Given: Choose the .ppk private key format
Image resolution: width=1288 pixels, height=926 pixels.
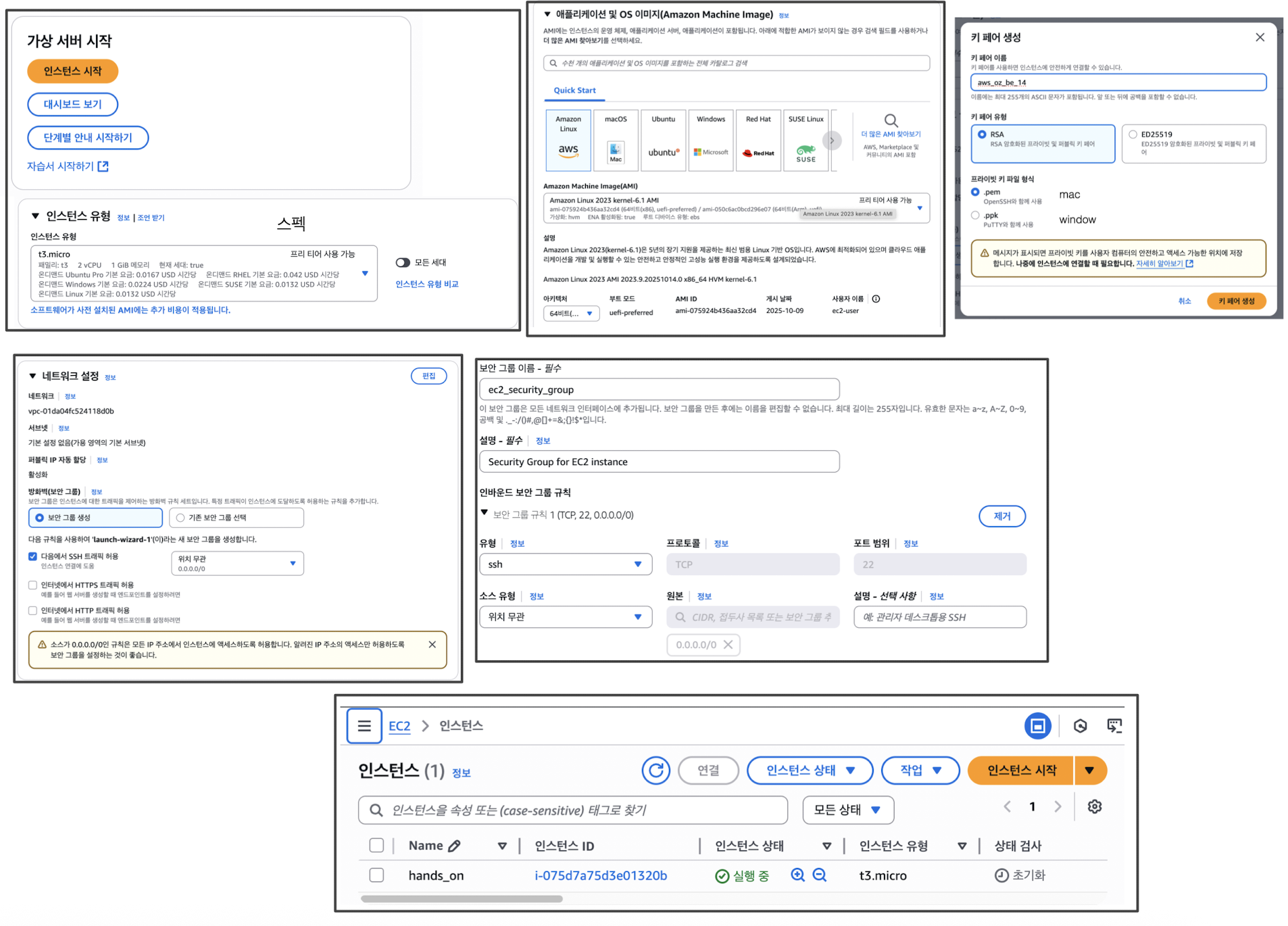Looking at the screenshot, I should [x=975, y=216].
